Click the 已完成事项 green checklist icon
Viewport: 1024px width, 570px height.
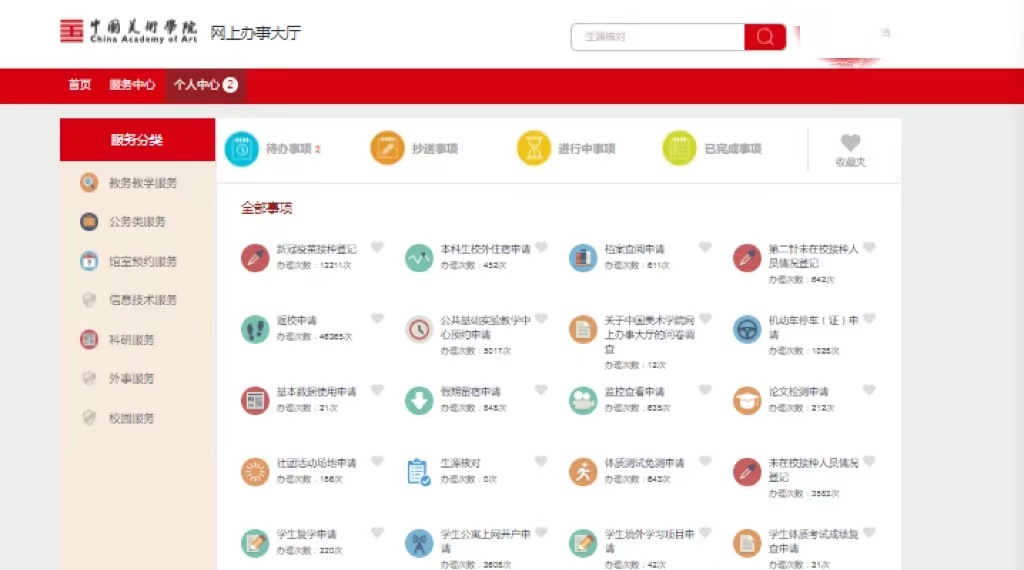(679, 148)
